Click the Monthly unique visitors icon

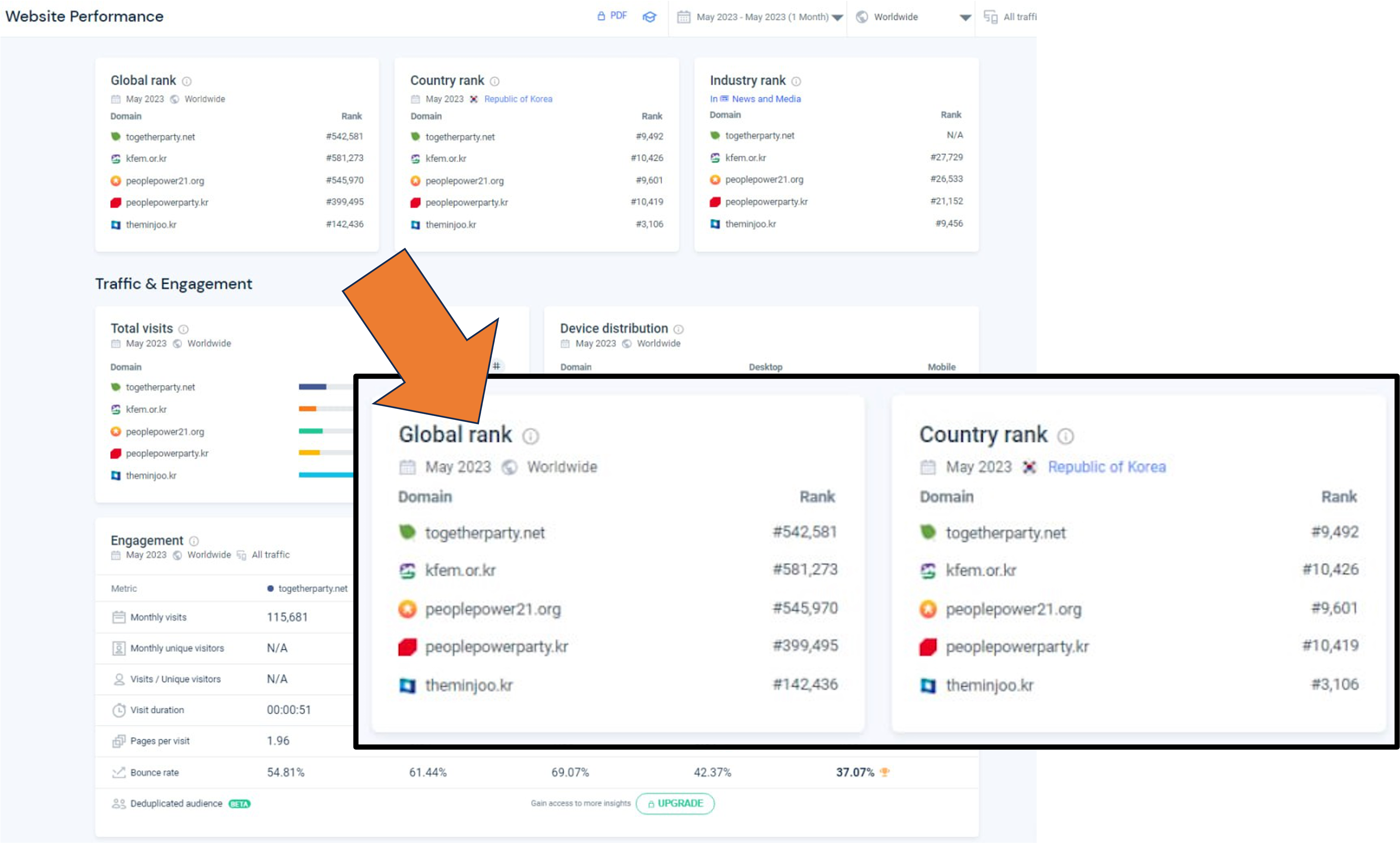click(x=118, y=648)
